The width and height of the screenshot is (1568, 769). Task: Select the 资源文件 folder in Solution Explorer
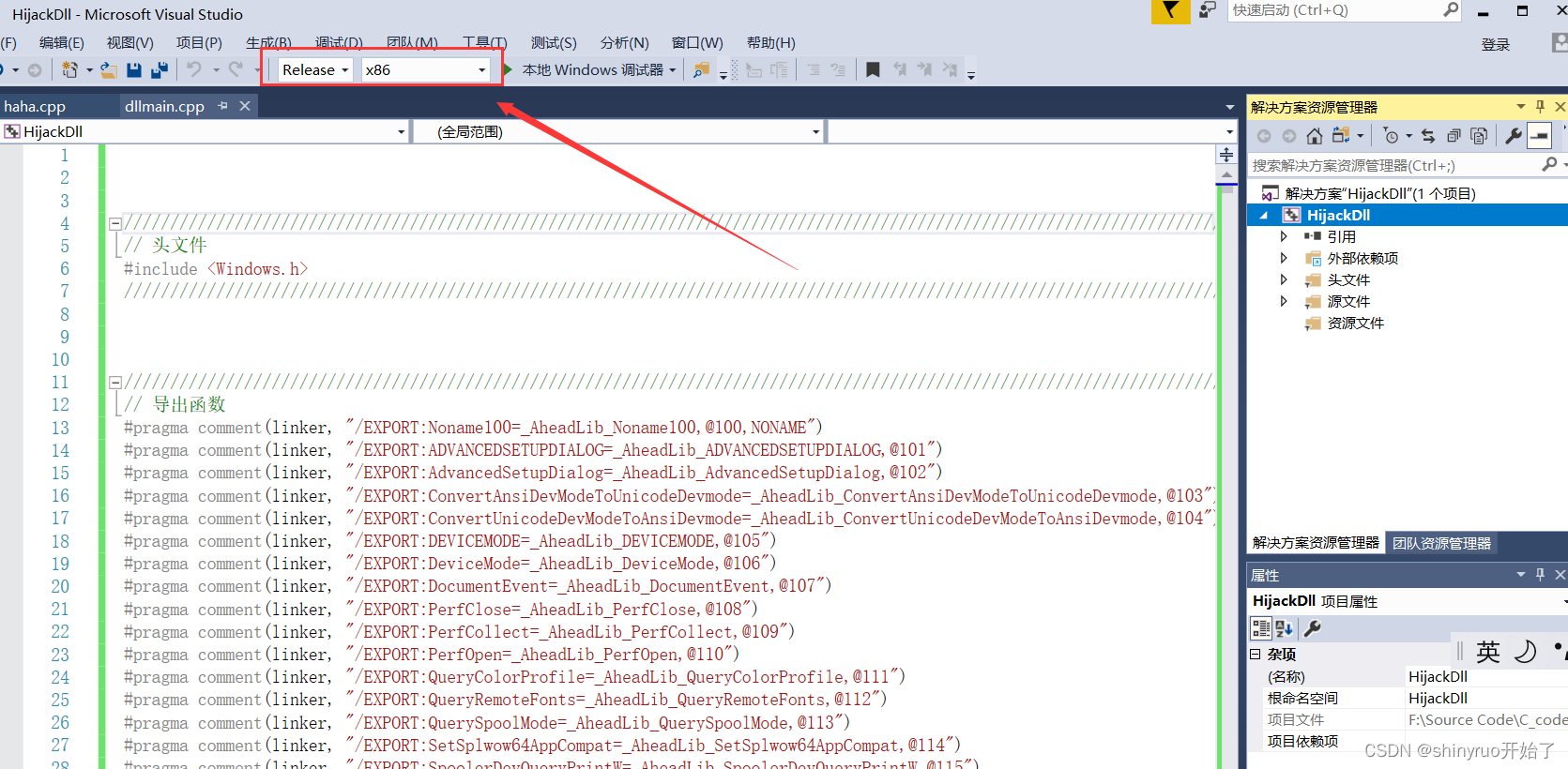(1355, 323)
